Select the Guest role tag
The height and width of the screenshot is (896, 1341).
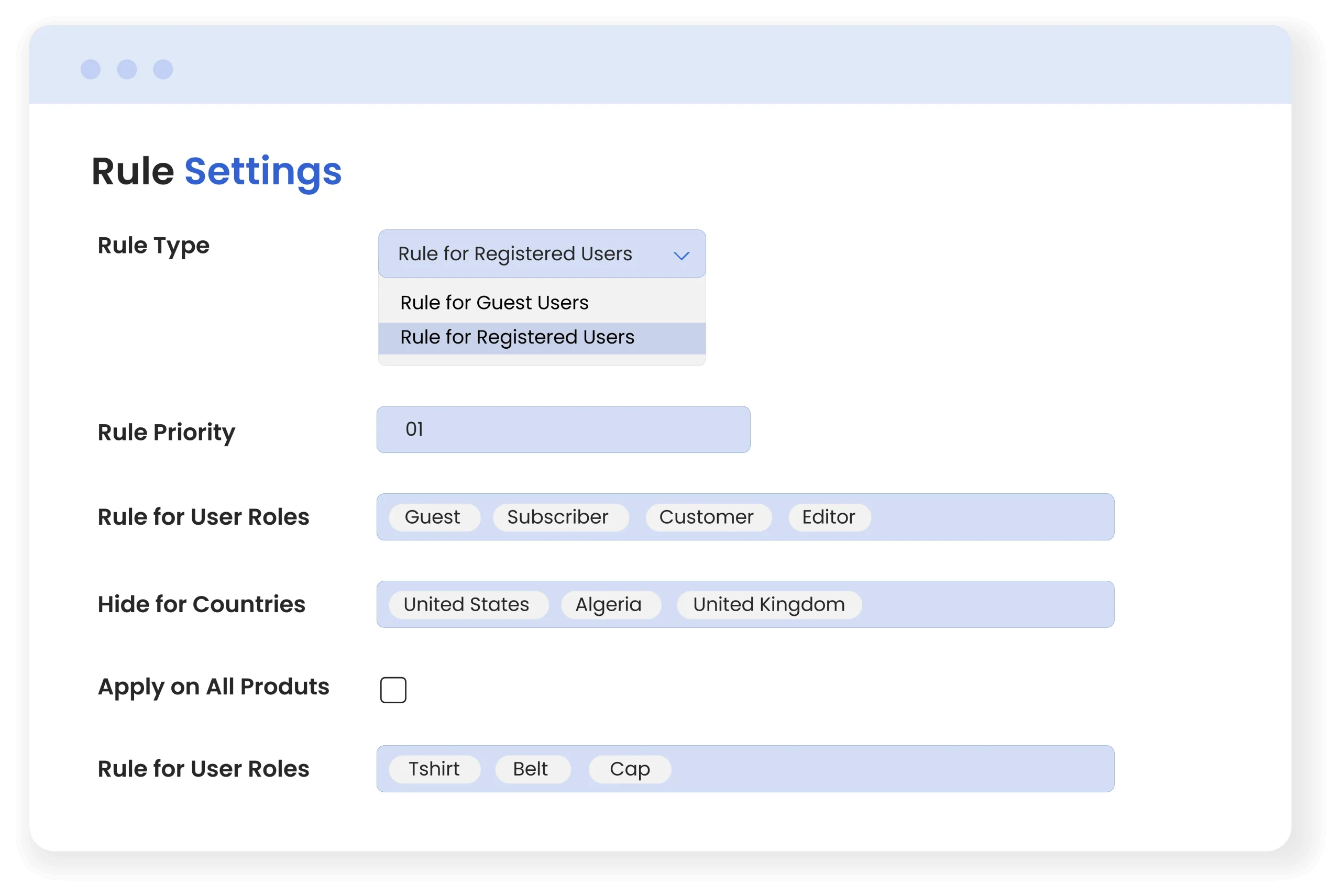(433, 517)
